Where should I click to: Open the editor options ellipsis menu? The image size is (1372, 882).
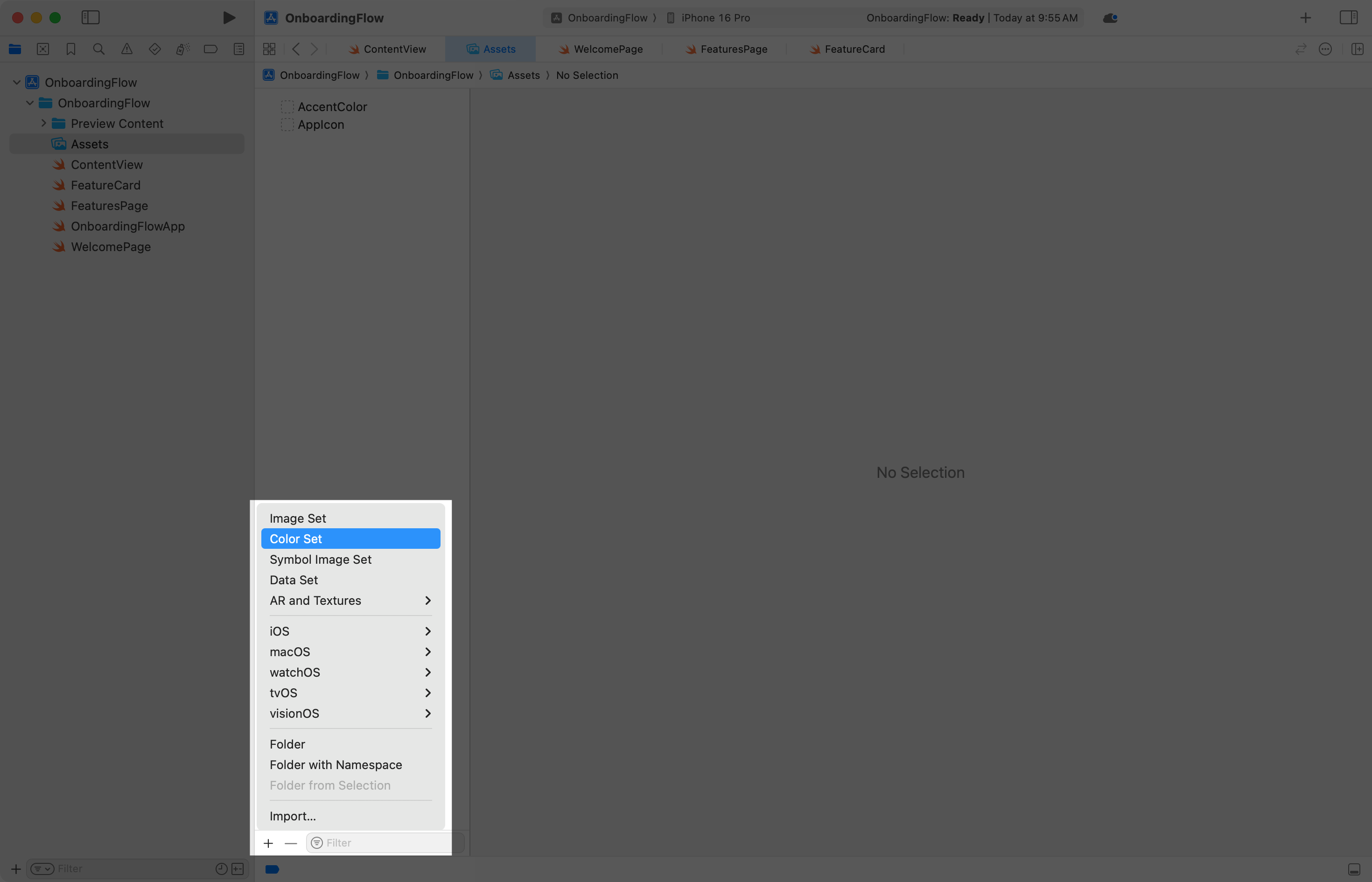coord(1326,49)
